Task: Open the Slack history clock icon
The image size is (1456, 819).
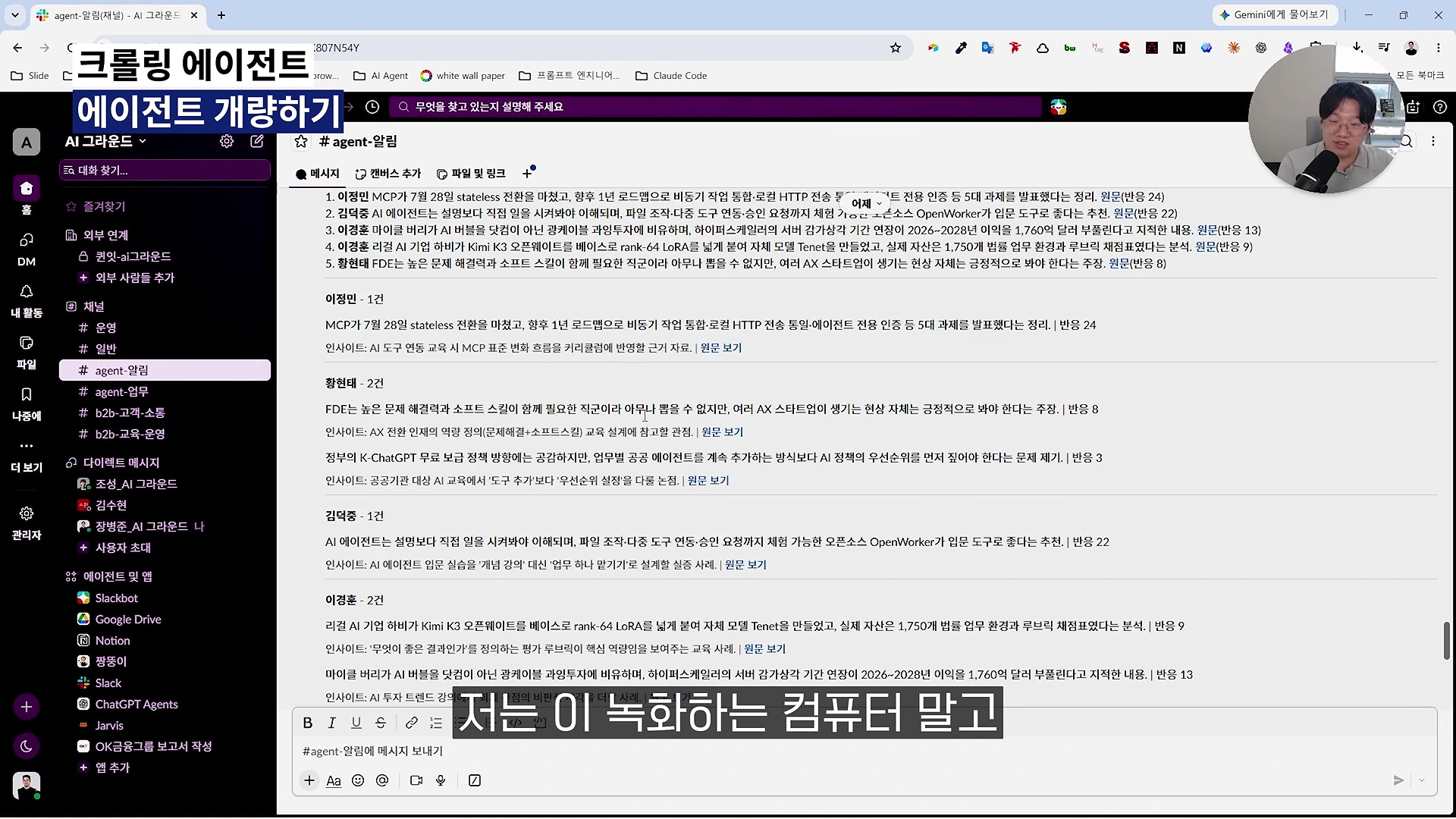Action: coord(372,107)
